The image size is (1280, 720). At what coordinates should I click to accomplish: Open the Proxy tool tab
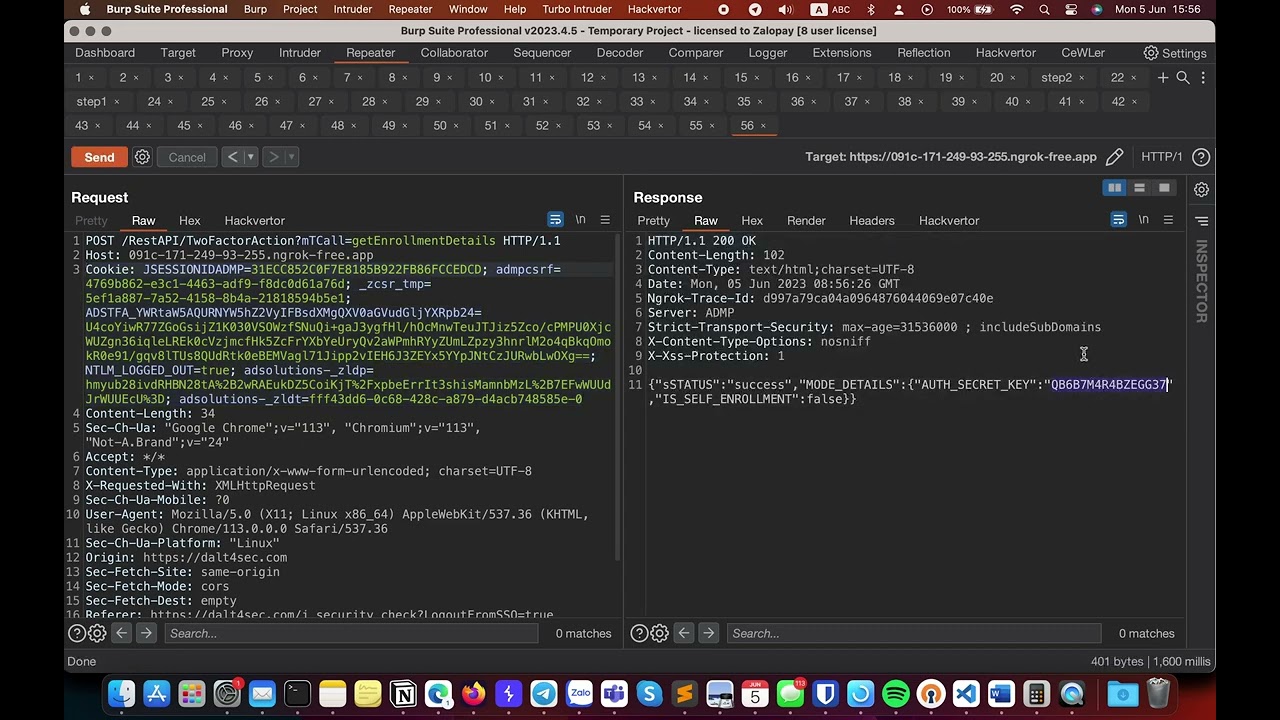(x=237, y=53)
